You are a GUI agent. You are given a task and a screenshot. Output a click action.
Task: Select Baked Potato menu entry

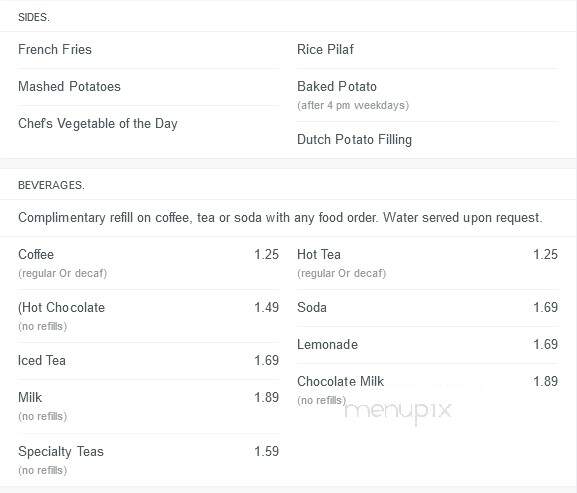click(337, 86)
